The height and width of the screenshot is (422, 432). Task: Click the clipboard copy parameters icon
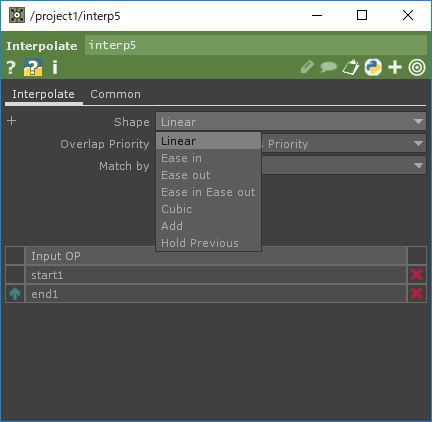tap(351, 67)
